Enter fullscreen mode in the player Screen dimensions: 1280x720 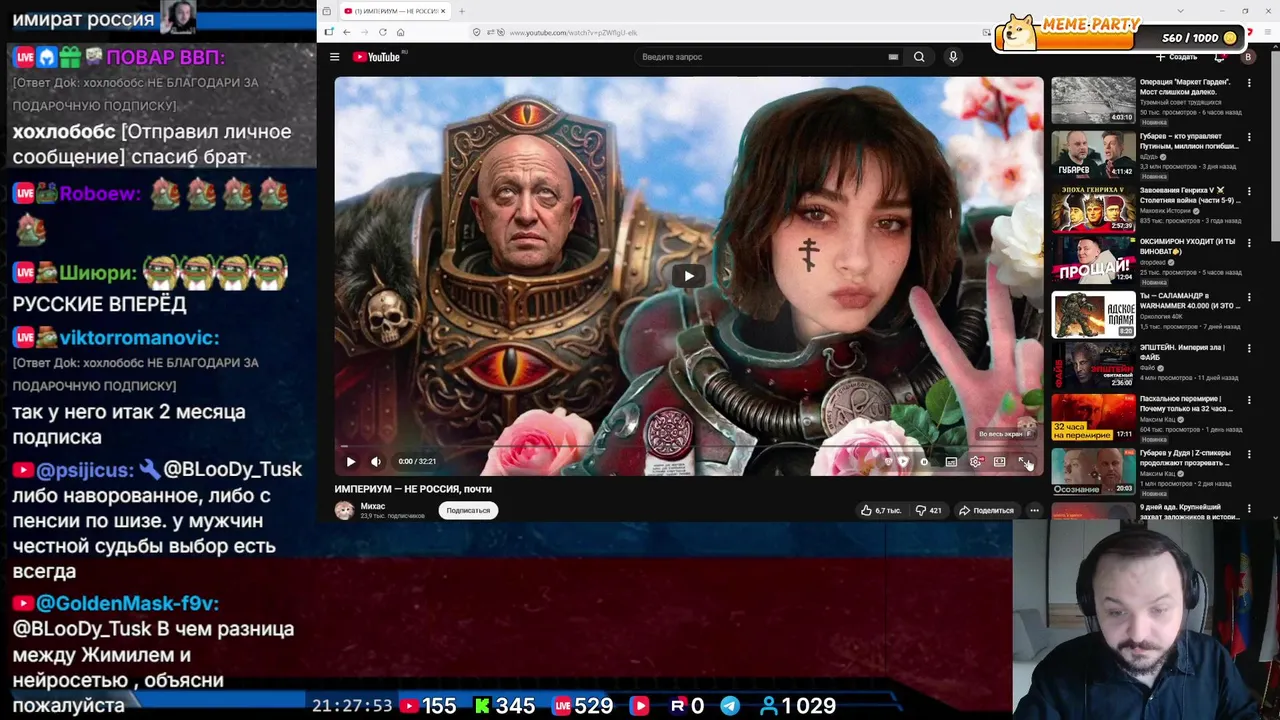point(1023,461)
